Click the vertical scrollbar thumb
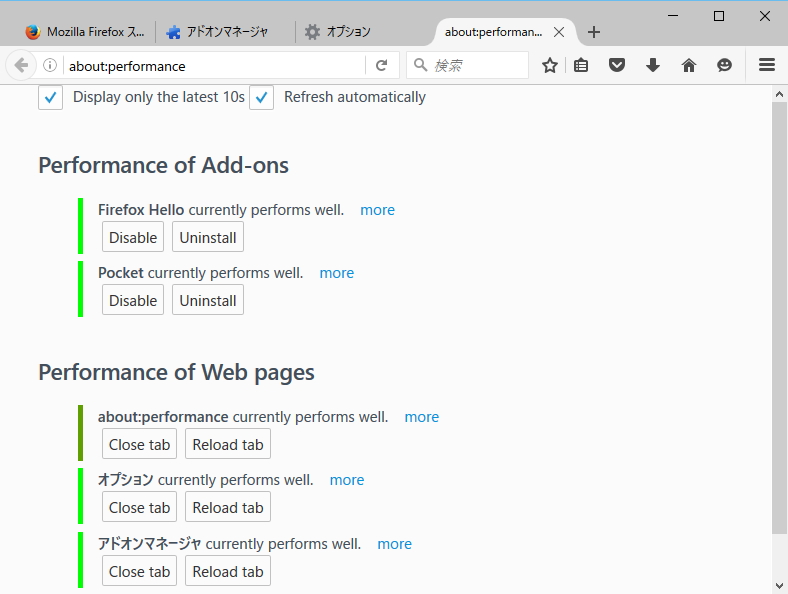The height and width of the screenshot is (594, 788). (x=779, y=318)
